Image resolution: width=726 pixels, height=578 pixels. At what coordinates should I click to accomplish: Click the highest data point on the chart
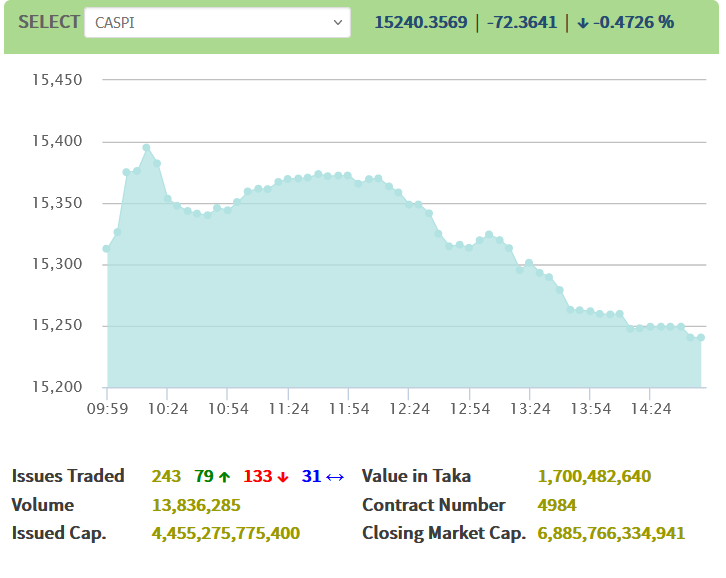[146, 148]
